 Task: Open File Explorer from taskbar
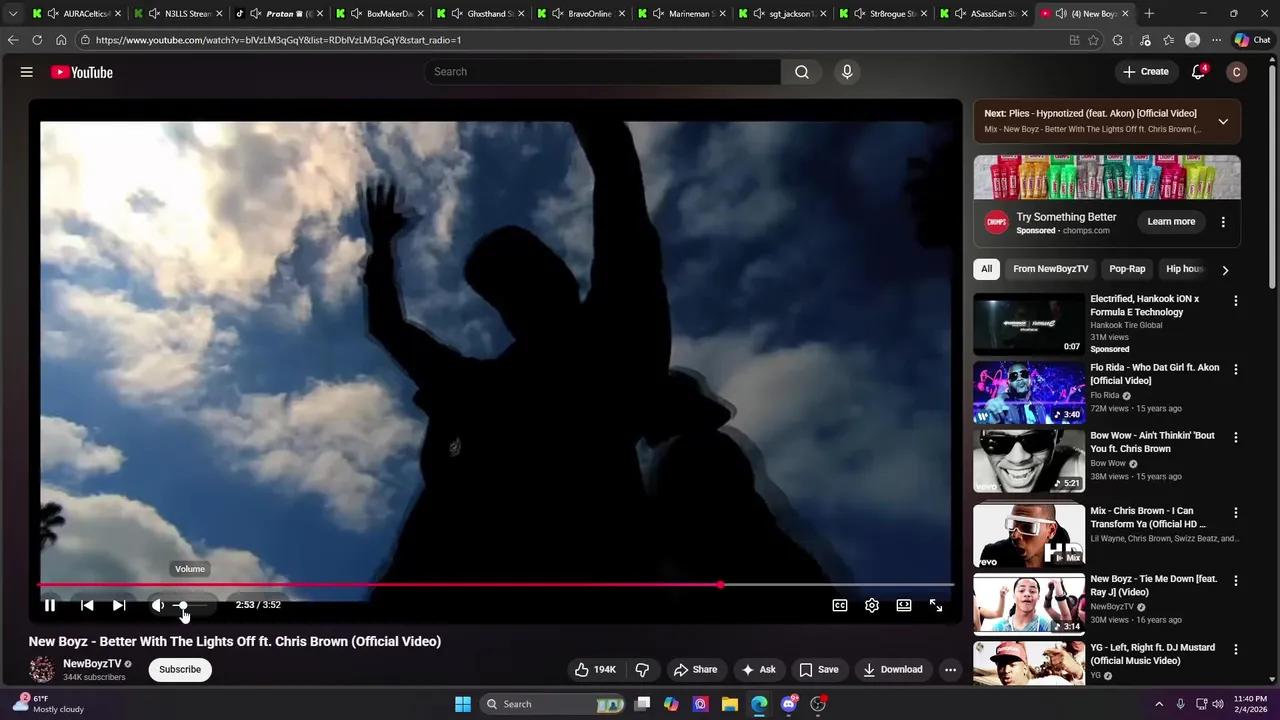[x=730, y=704]
